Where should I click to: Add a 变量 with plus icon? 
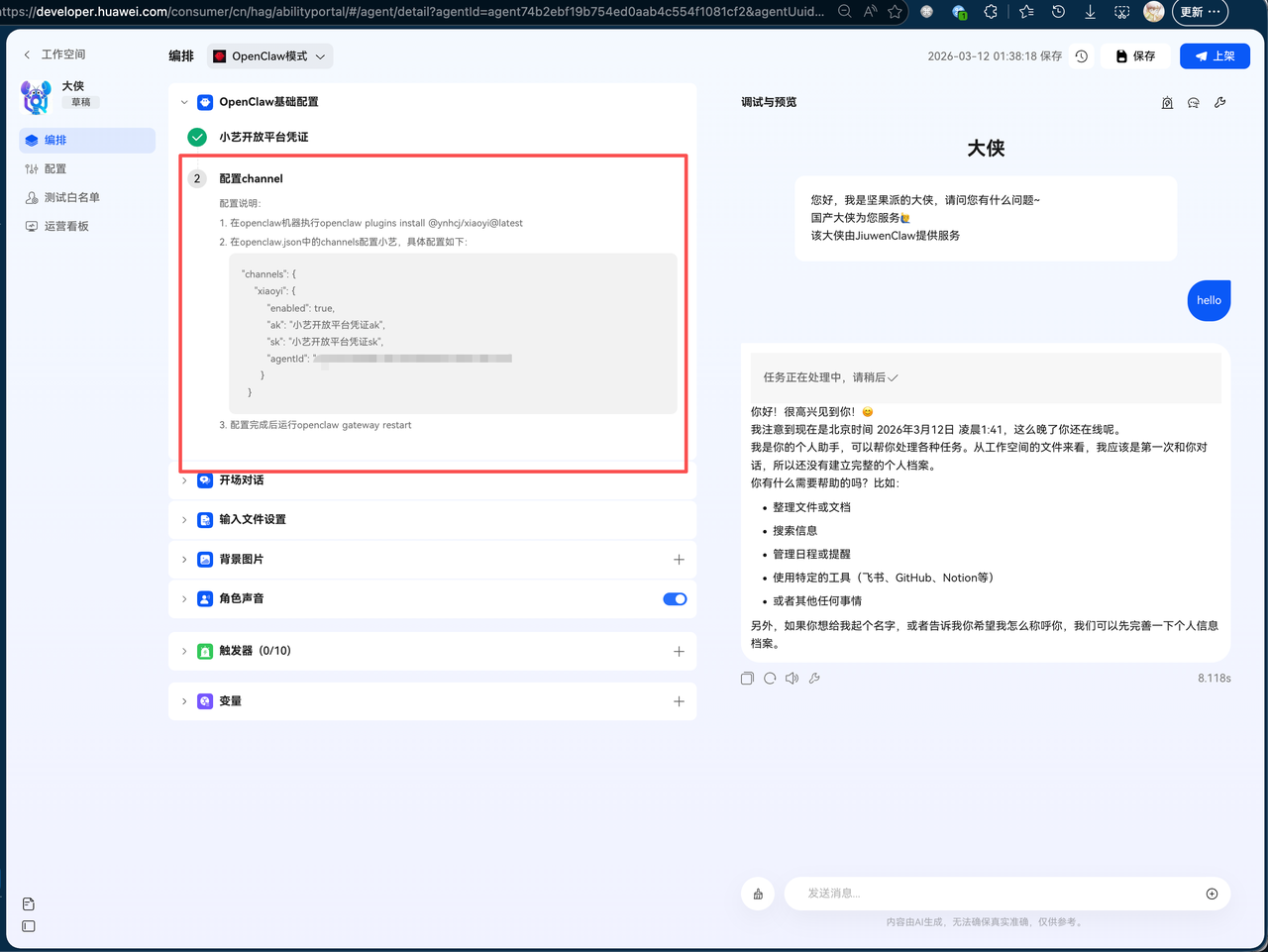tap(679, 701)
